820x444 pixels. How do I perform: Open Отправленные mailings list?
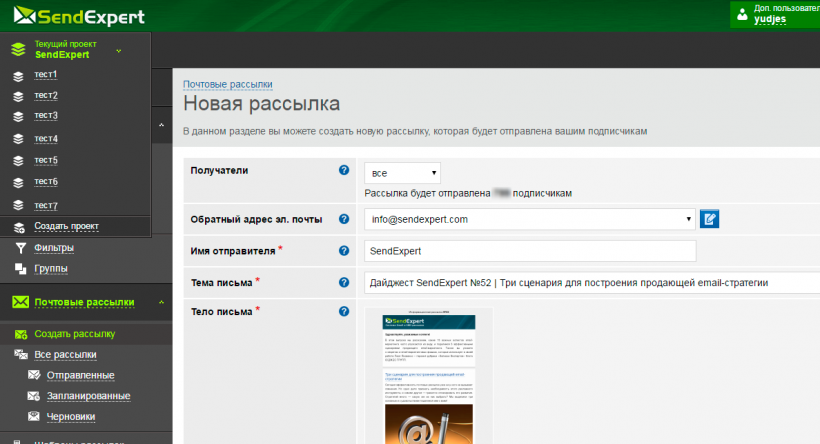(81, 375)
